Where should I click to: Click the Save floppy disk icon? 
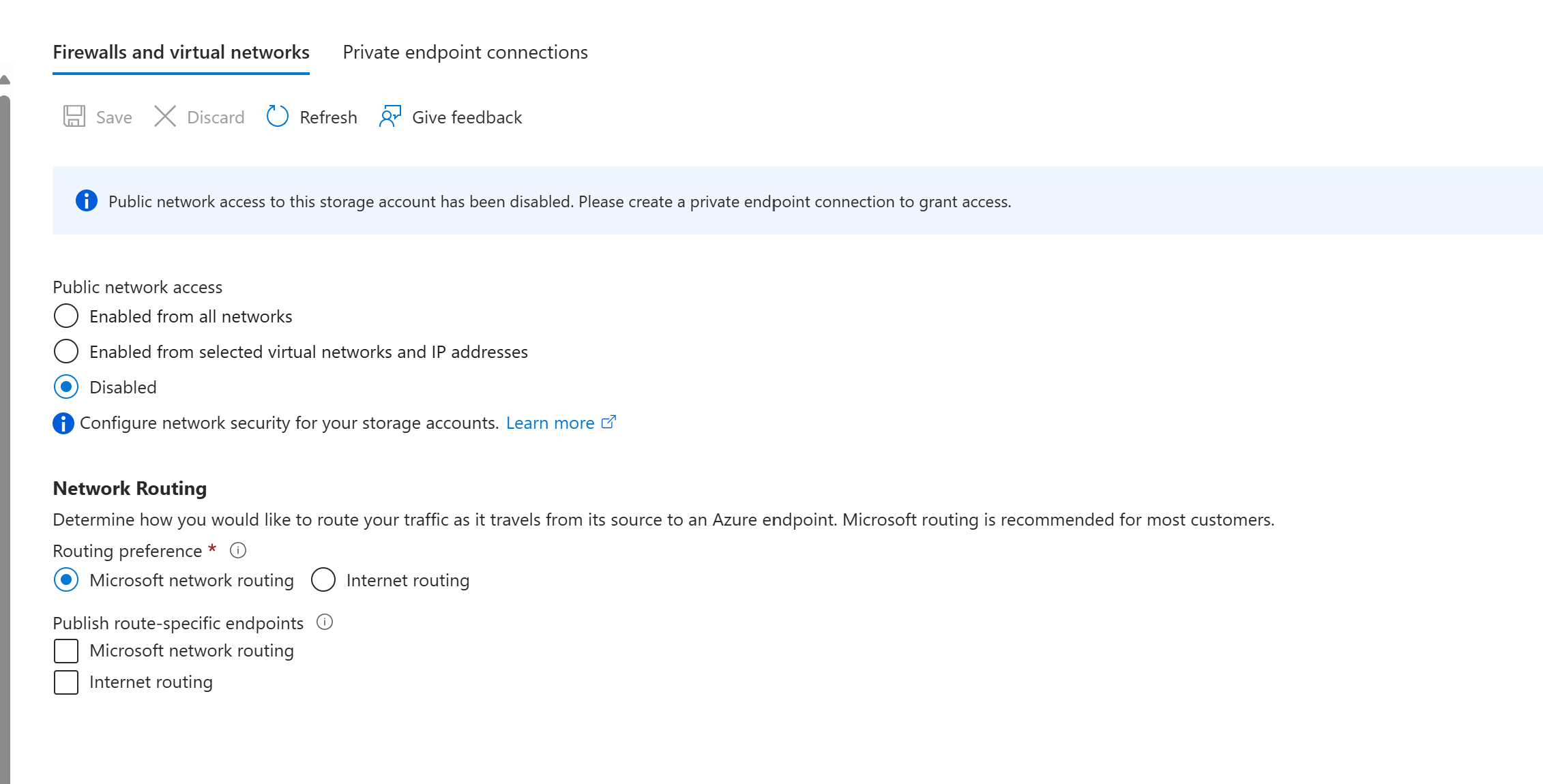(74, 117)
